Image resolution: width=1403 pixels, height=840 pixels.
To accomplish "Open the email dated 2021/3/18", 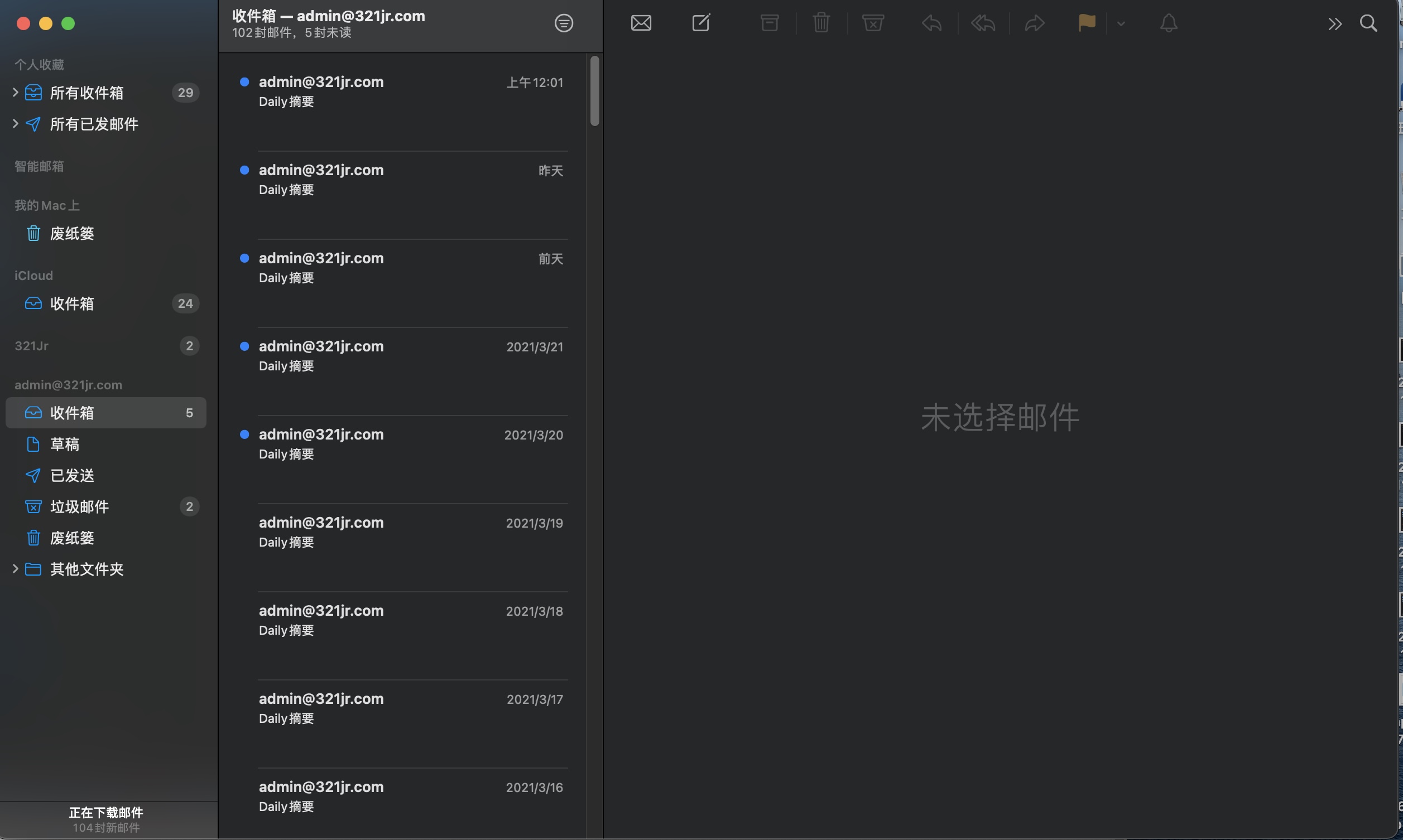I will click(403, 636).
